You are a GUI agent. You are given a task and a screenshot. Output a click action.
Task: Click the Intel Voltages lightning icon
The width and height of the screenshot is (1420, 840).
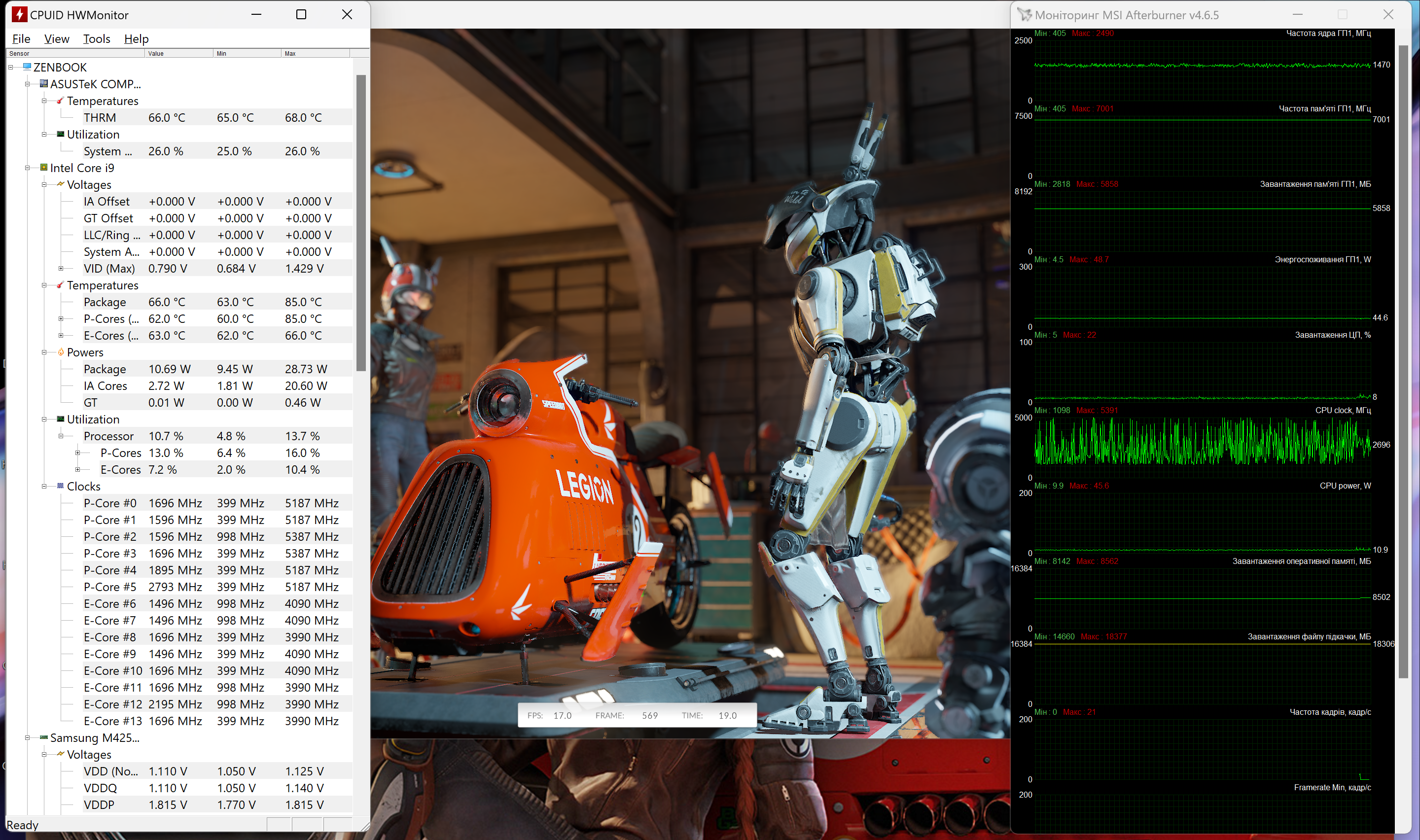click(61, 184)
